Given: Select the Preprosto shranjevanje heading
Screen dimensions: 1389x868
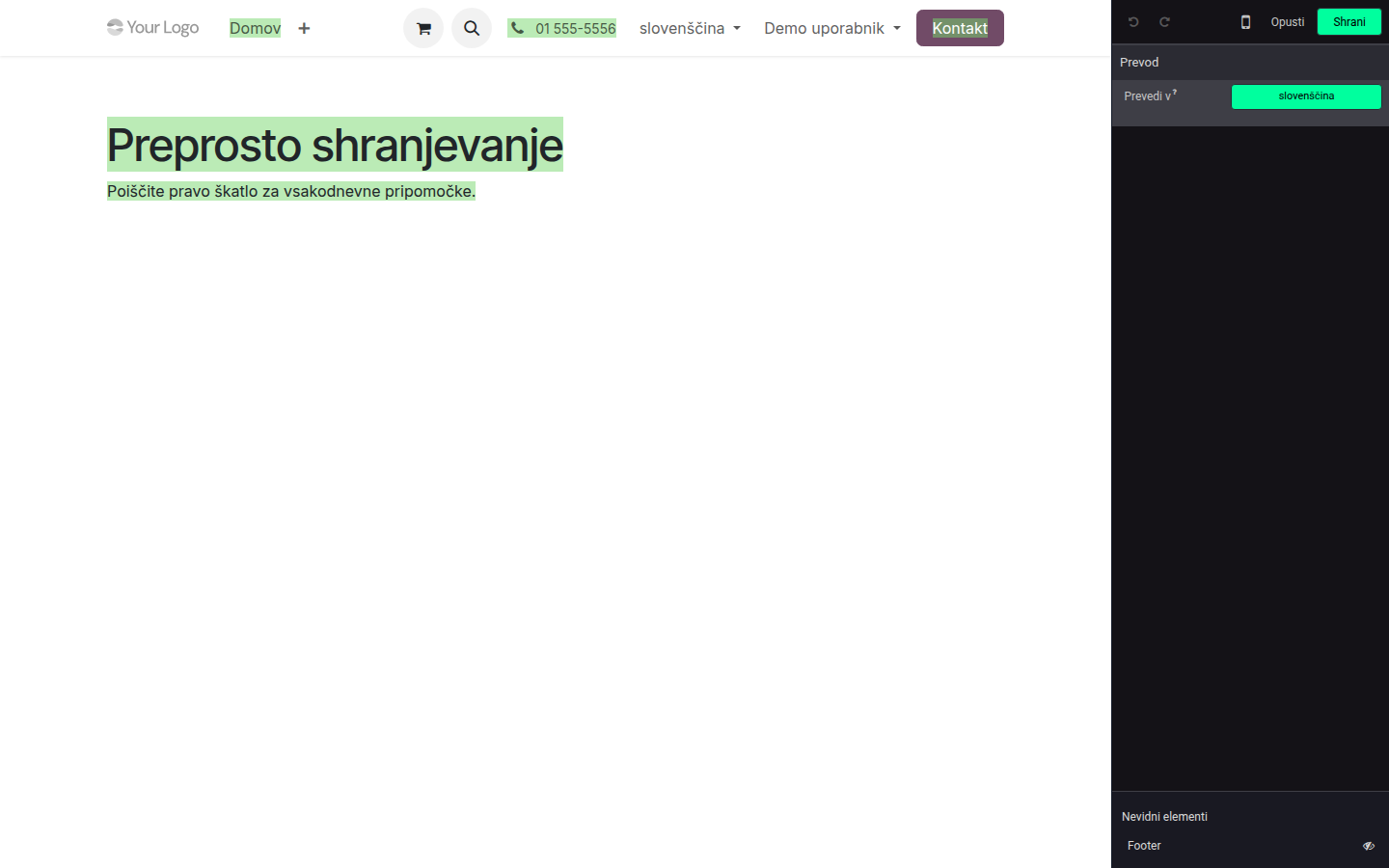Looking at the screenshot, I should coord(335,145).
